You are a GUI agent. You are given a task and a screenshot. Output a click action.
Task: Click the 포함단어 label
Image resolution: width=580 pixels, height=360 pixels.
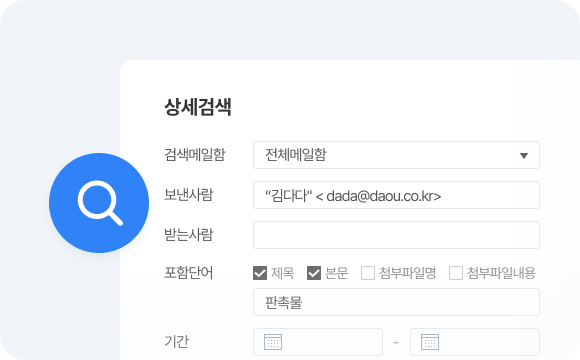(188, 273)
